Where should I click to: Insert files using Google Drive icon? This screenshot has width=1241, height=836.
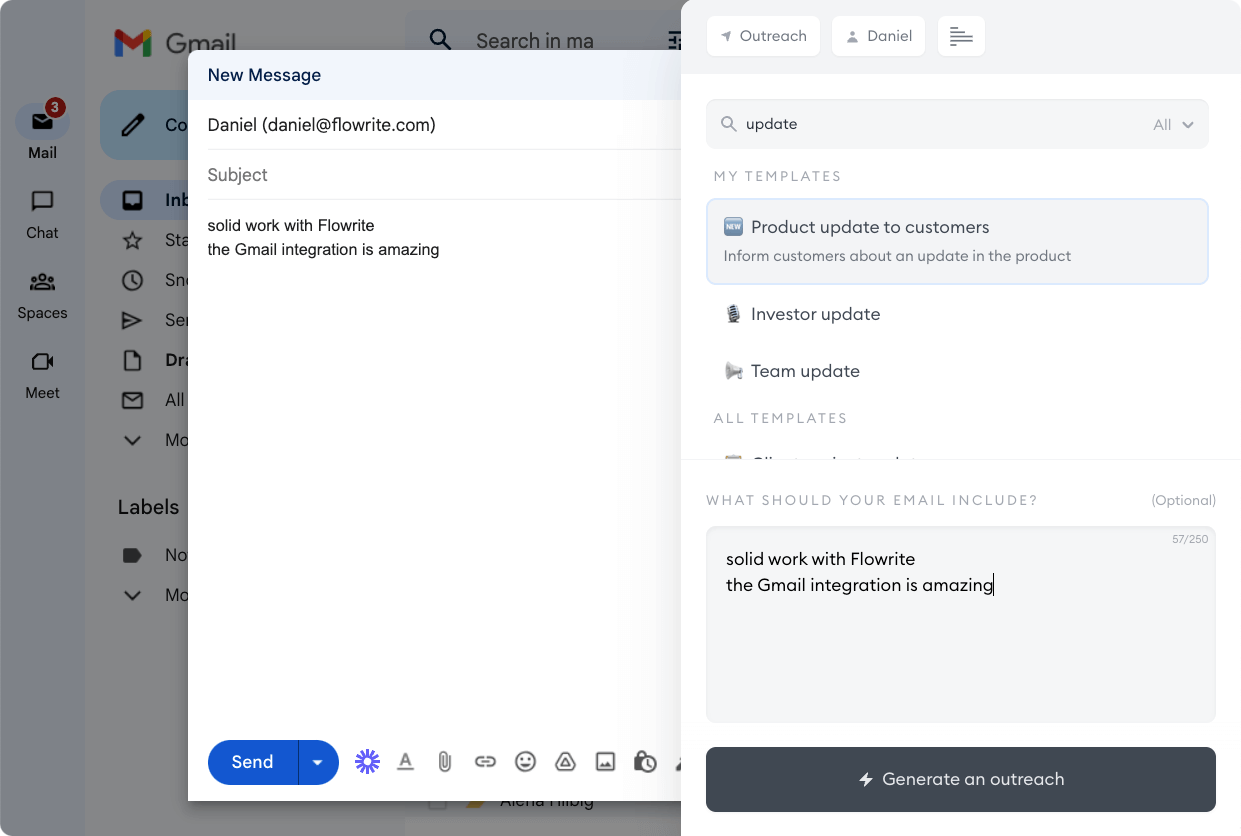coord(565,762)
